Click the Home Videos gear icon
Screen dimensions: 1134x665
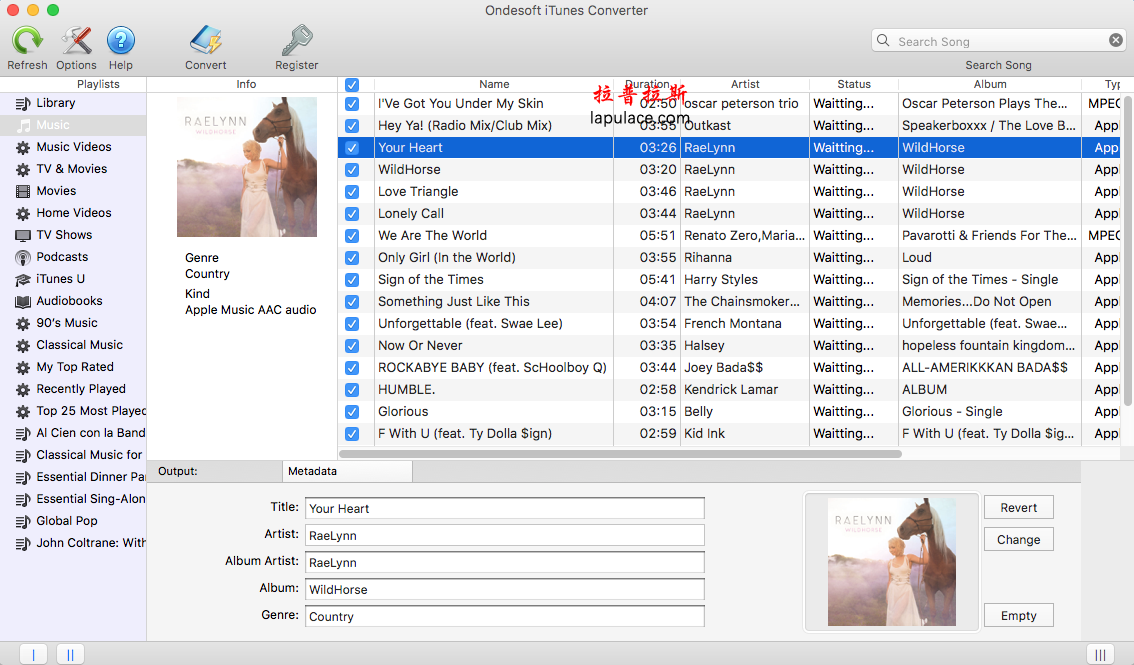coord(23,213)
